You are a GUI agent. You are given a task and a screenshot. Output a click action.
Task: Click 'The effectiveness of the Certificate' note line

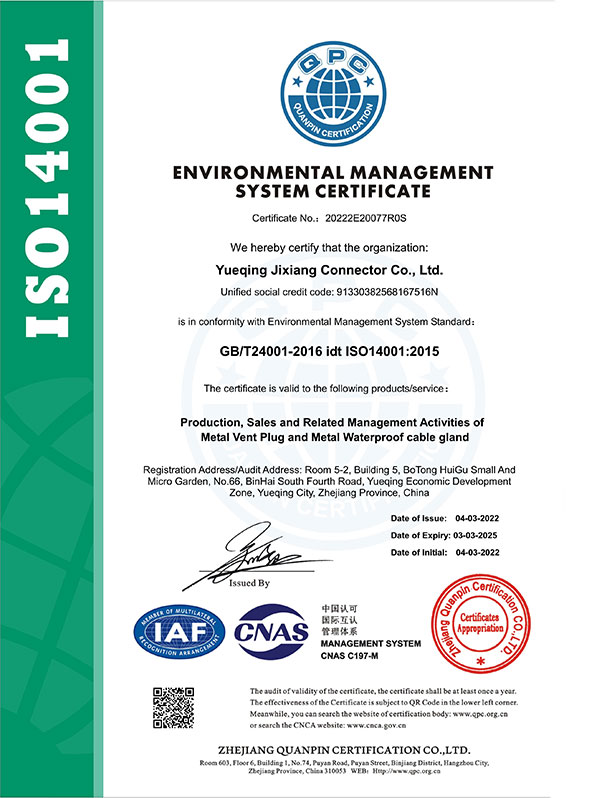(x=384, y=702)
